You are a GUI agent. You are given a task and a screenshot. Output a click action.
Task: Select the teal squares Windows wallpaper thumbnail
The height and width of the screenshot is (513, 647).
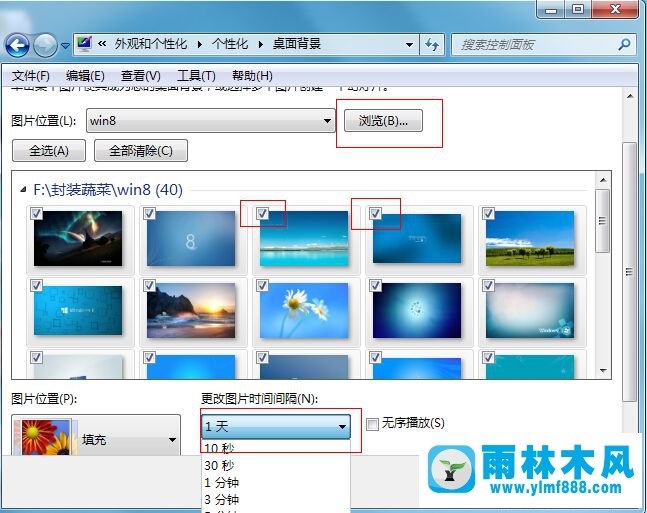[78, 310]
